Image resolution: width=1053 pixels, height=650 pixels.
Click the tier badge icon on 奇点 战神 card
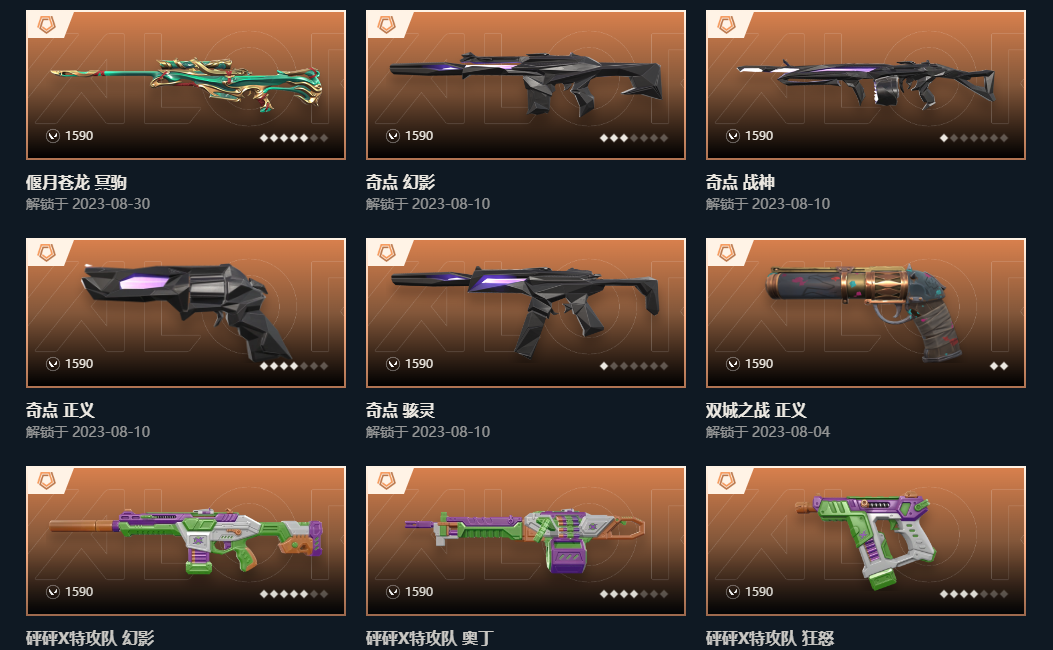pyautogui.click(x=727, y=25)
